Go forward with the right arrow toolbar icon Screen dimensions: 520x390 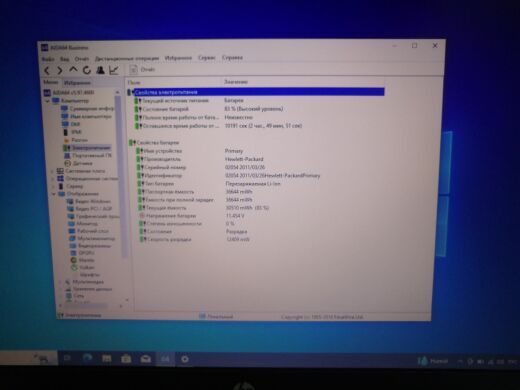60,70
